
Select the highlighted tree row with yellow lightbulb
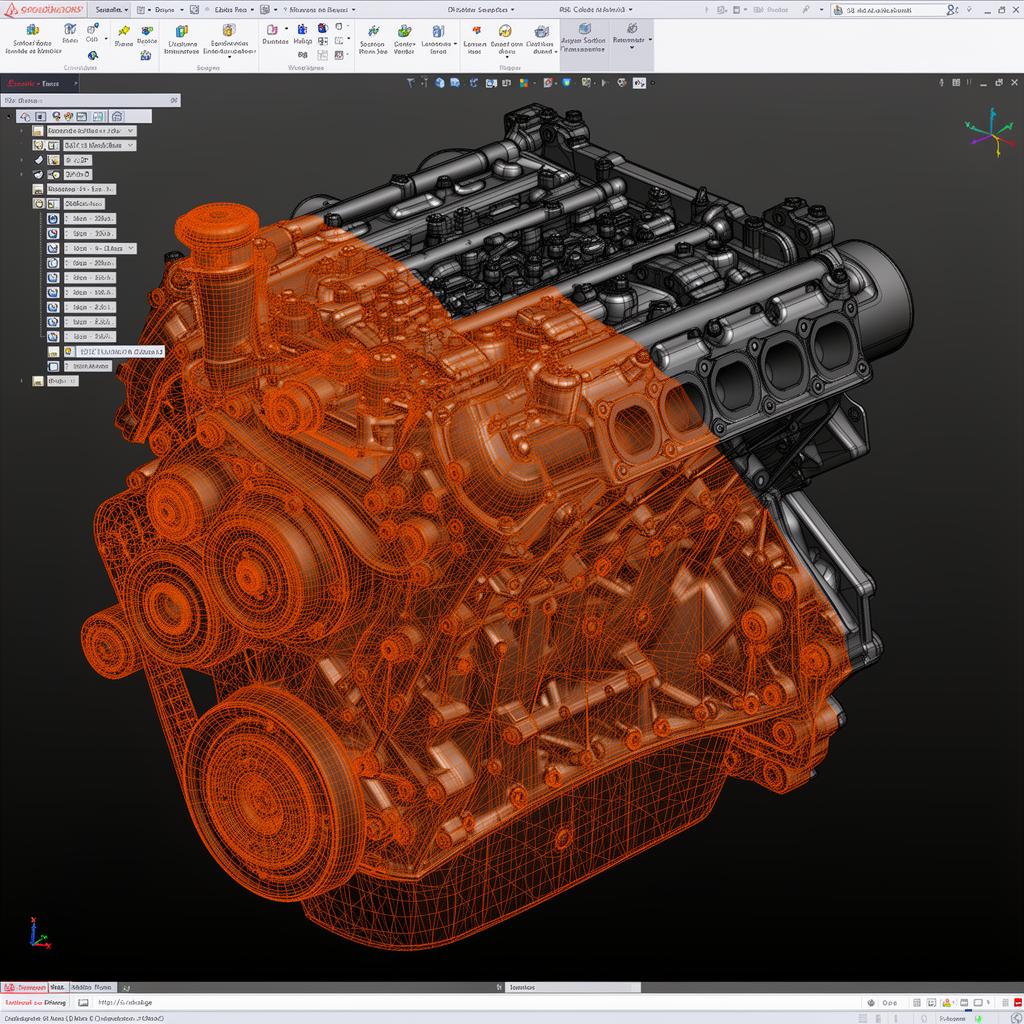tap(114, 351)
